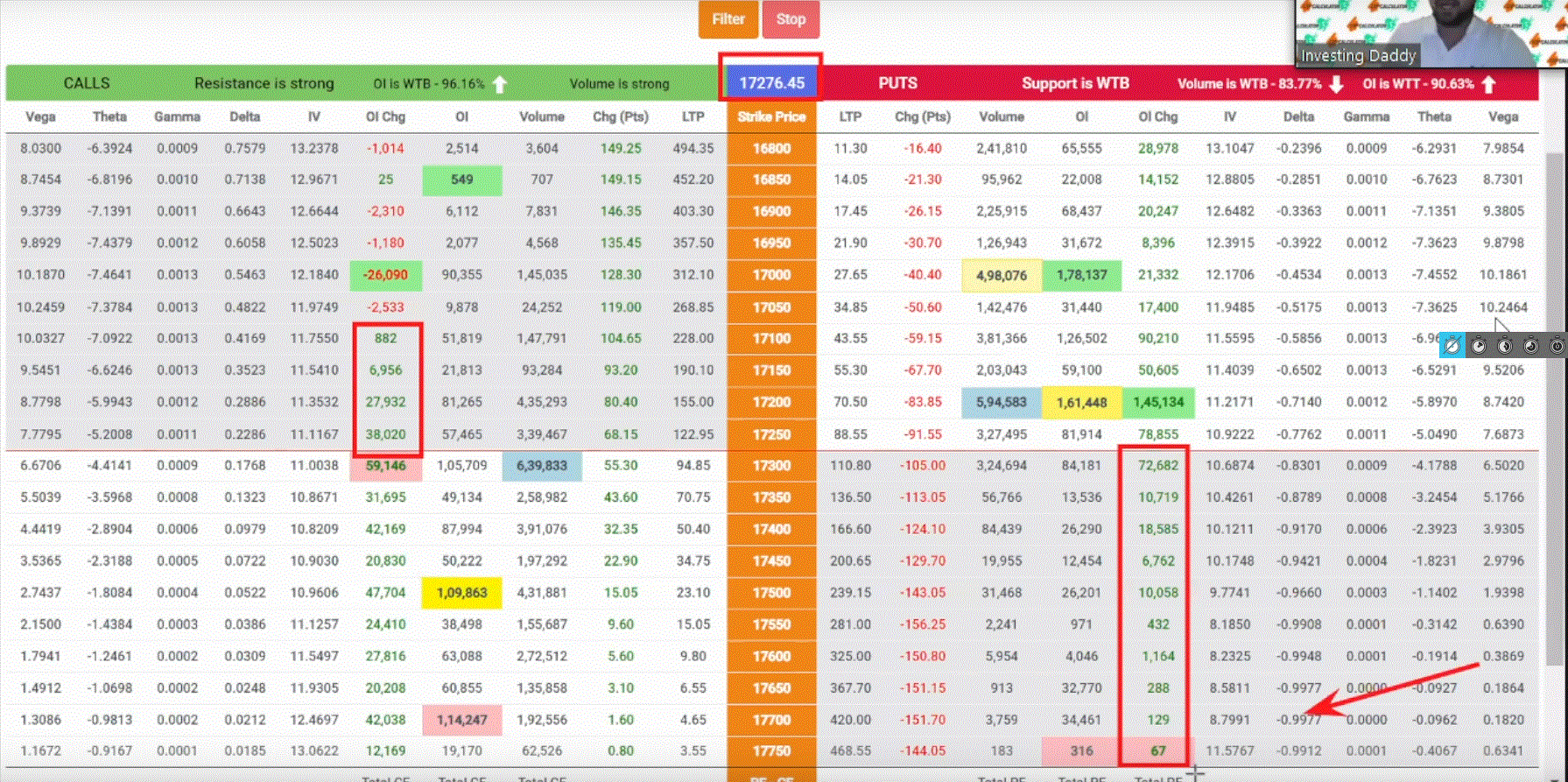Image resolution: width=1568 pixels, height=782 pixels.
Task: Select the quarter-filled stopwatch timer icon
Action: pyautogui.click(x=1479, y=346)
